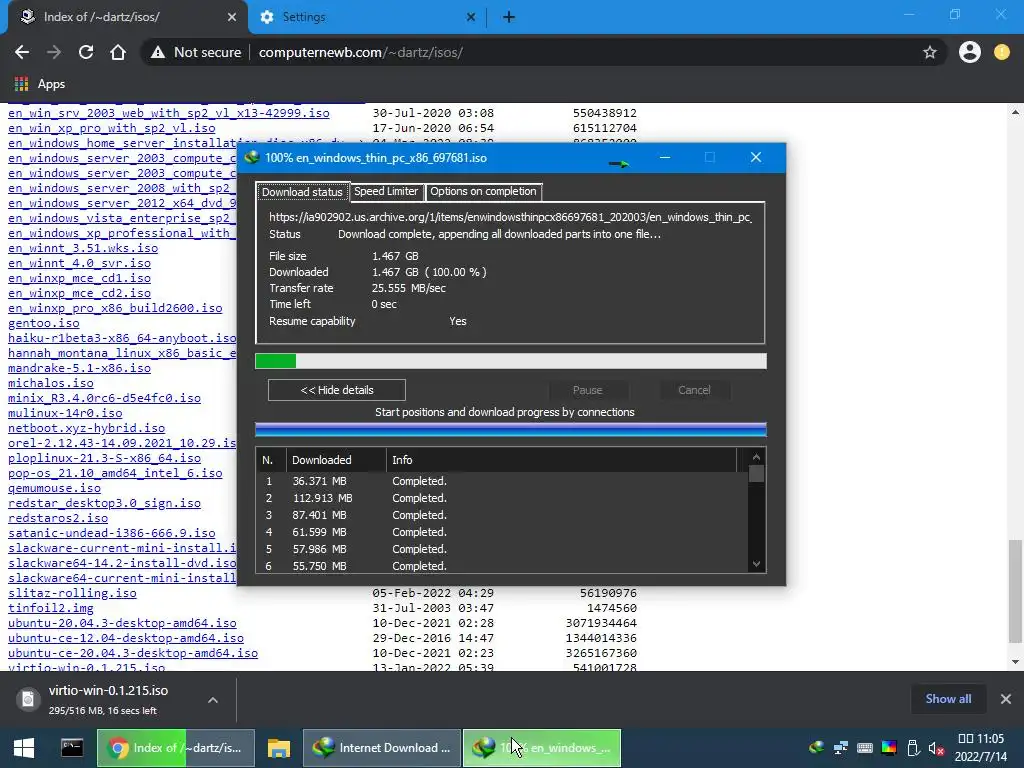Click the network tray icon
The image size is (1024, 768).
click(841, 748)
